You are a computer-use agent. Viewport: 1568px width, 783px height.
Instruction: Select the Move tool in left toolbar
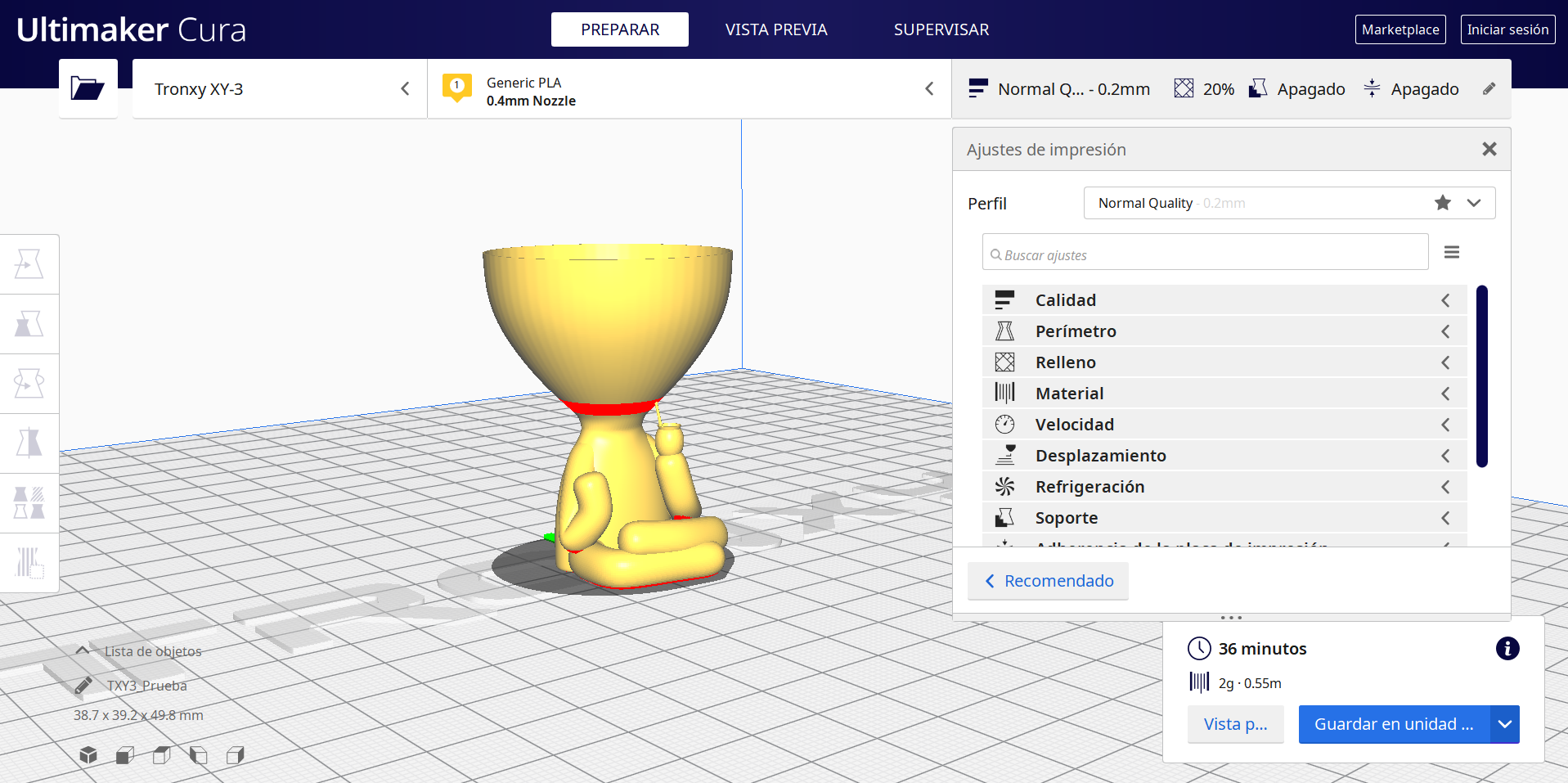coord(29,264)
